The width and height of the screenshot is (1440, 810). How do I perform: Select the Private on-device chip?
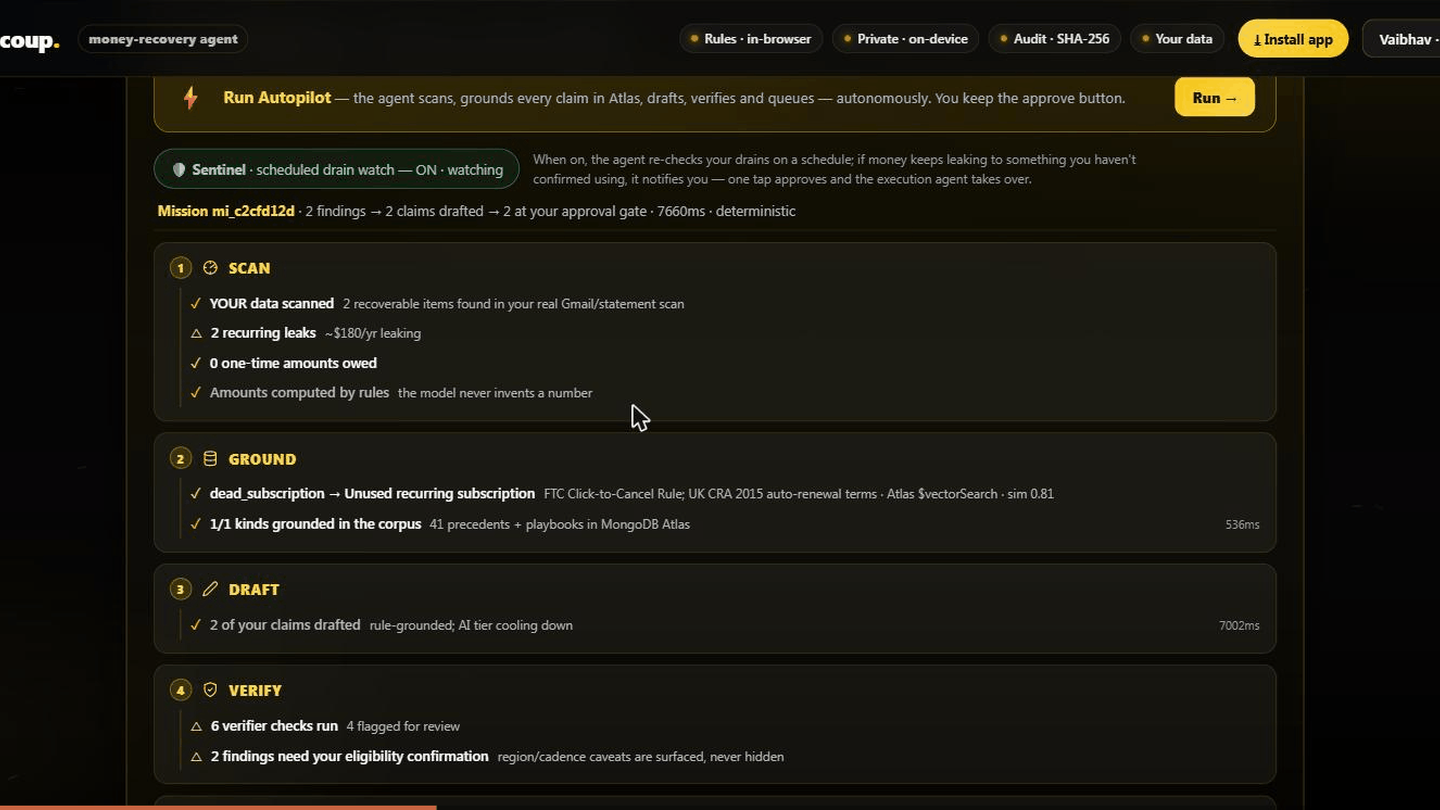pyautogui.click(x=905, y=39)
